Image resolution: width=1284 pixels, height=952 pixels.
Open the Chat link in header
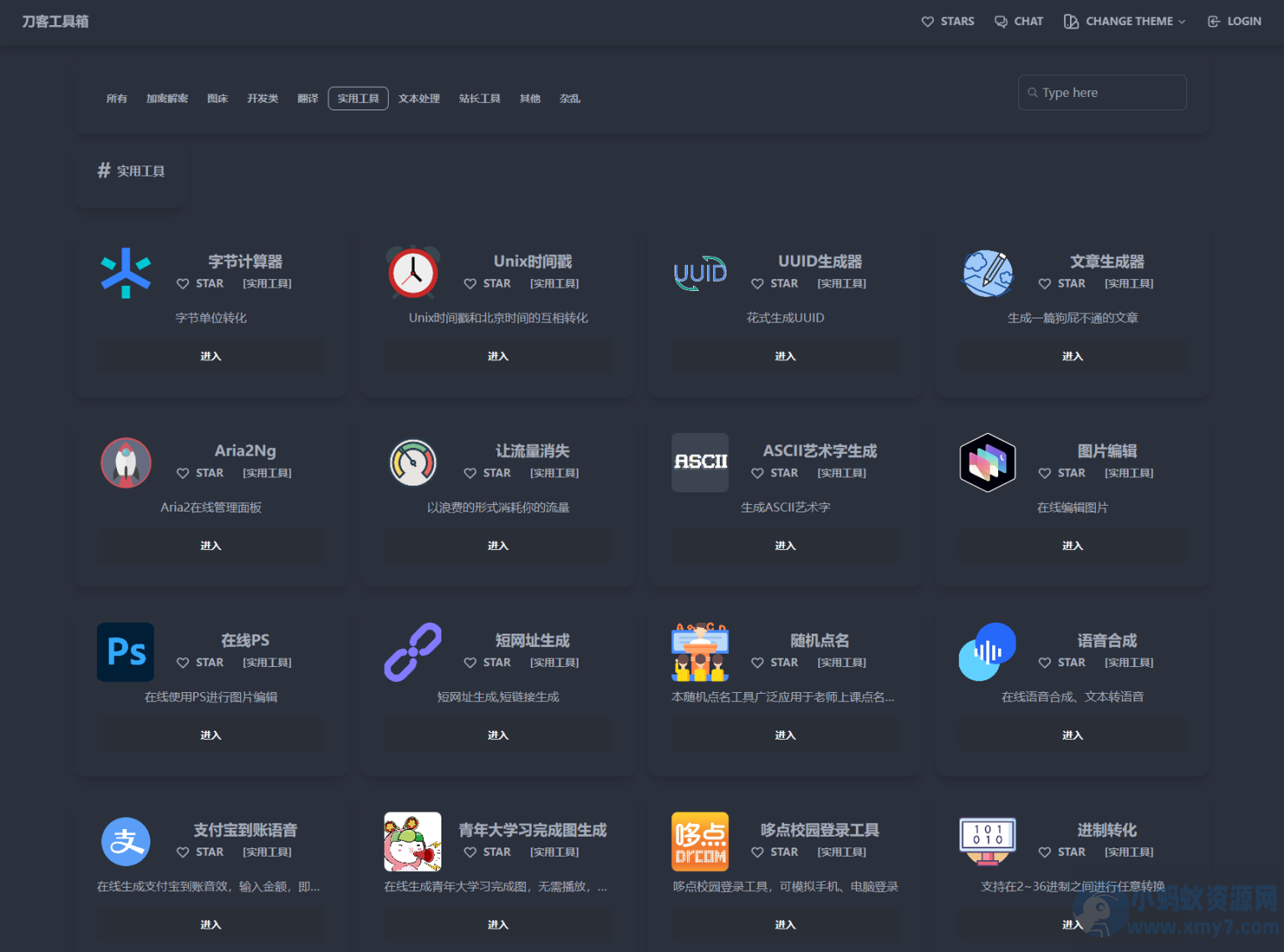coord(1019,21)
